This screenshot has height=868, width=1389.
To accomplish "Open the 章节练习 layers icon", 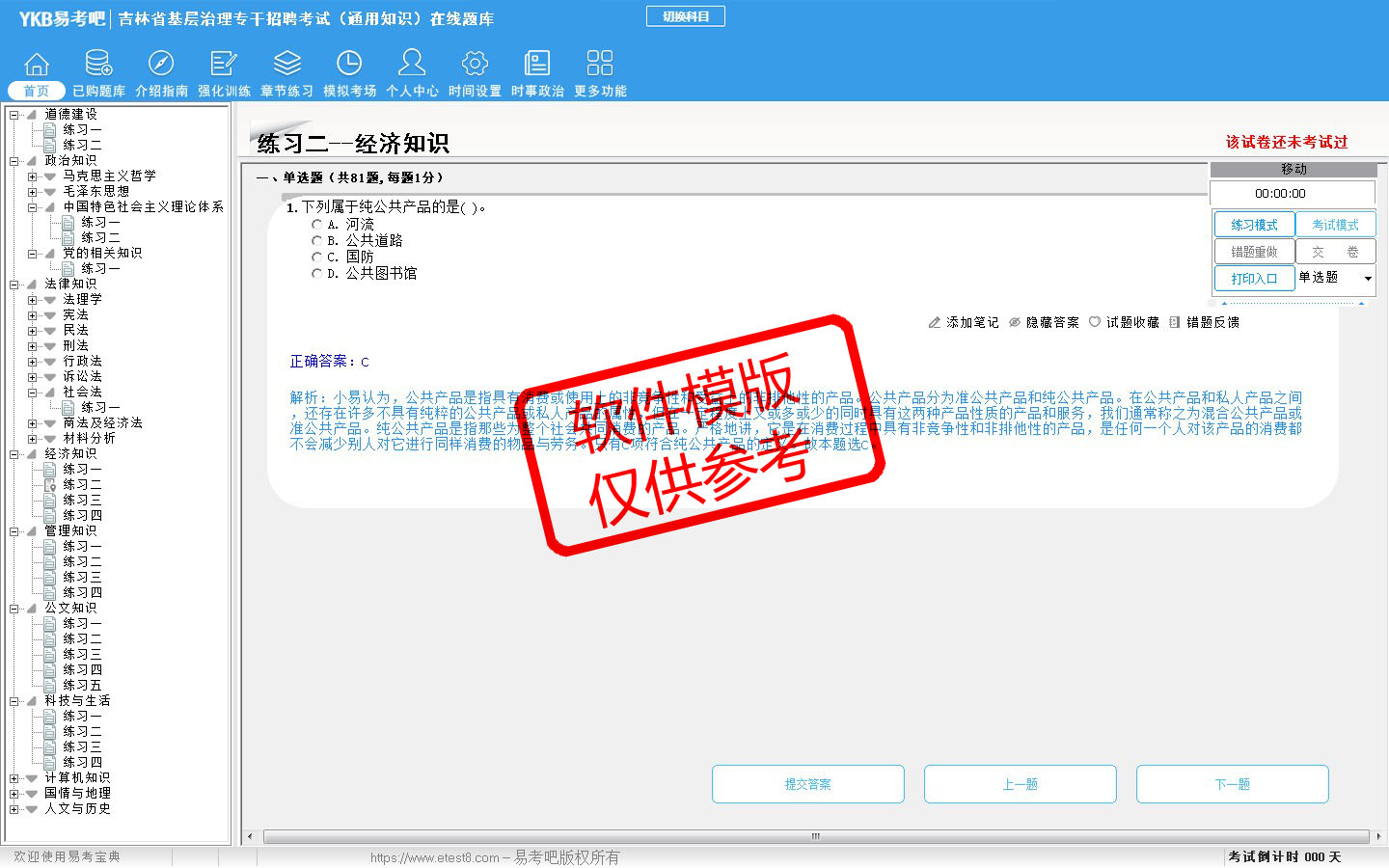I will 286,64.
